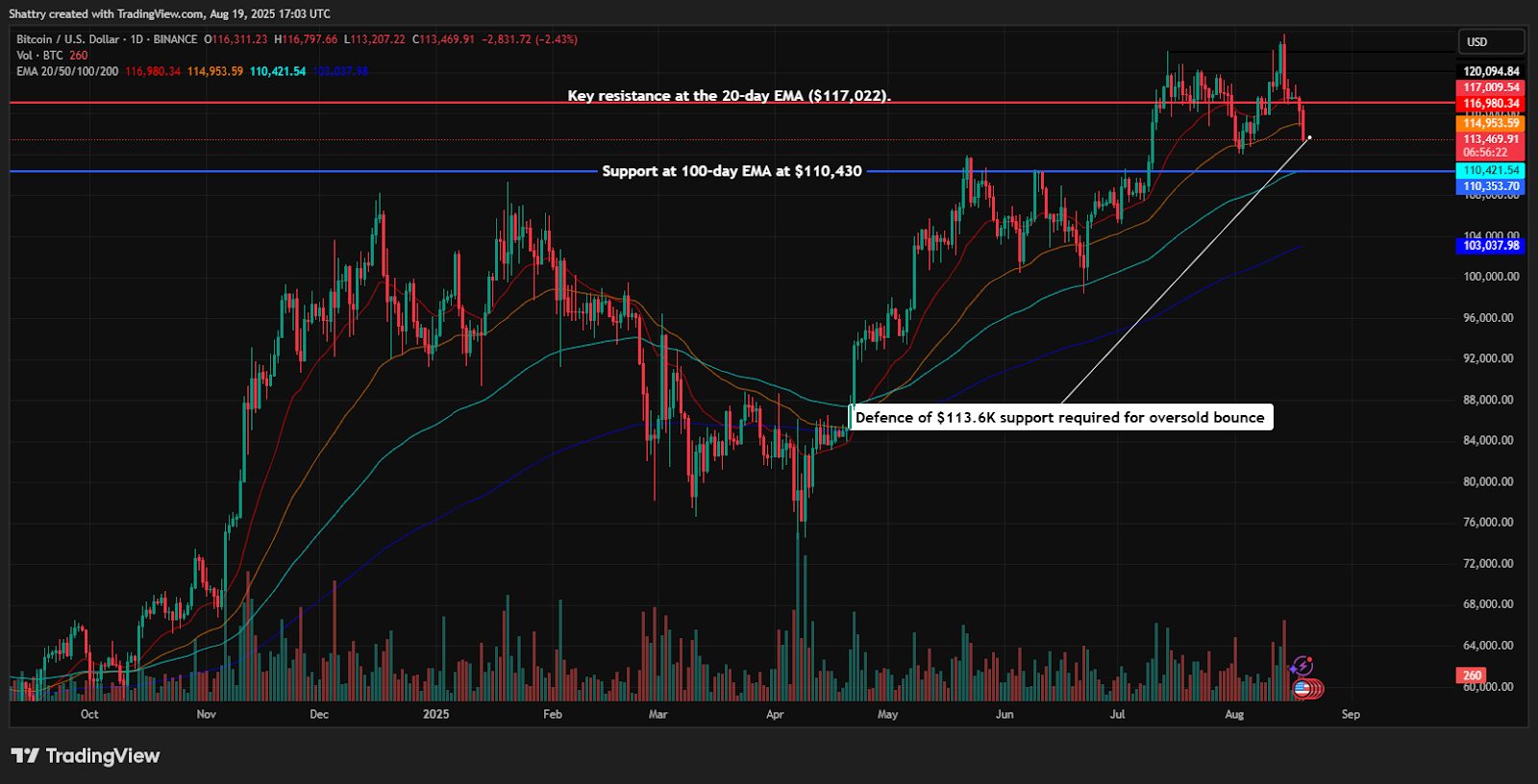The height and width of the screenshot is (784, 1538).
Task: Click the TradingView logo at bottom left
Action: [86, 756]
